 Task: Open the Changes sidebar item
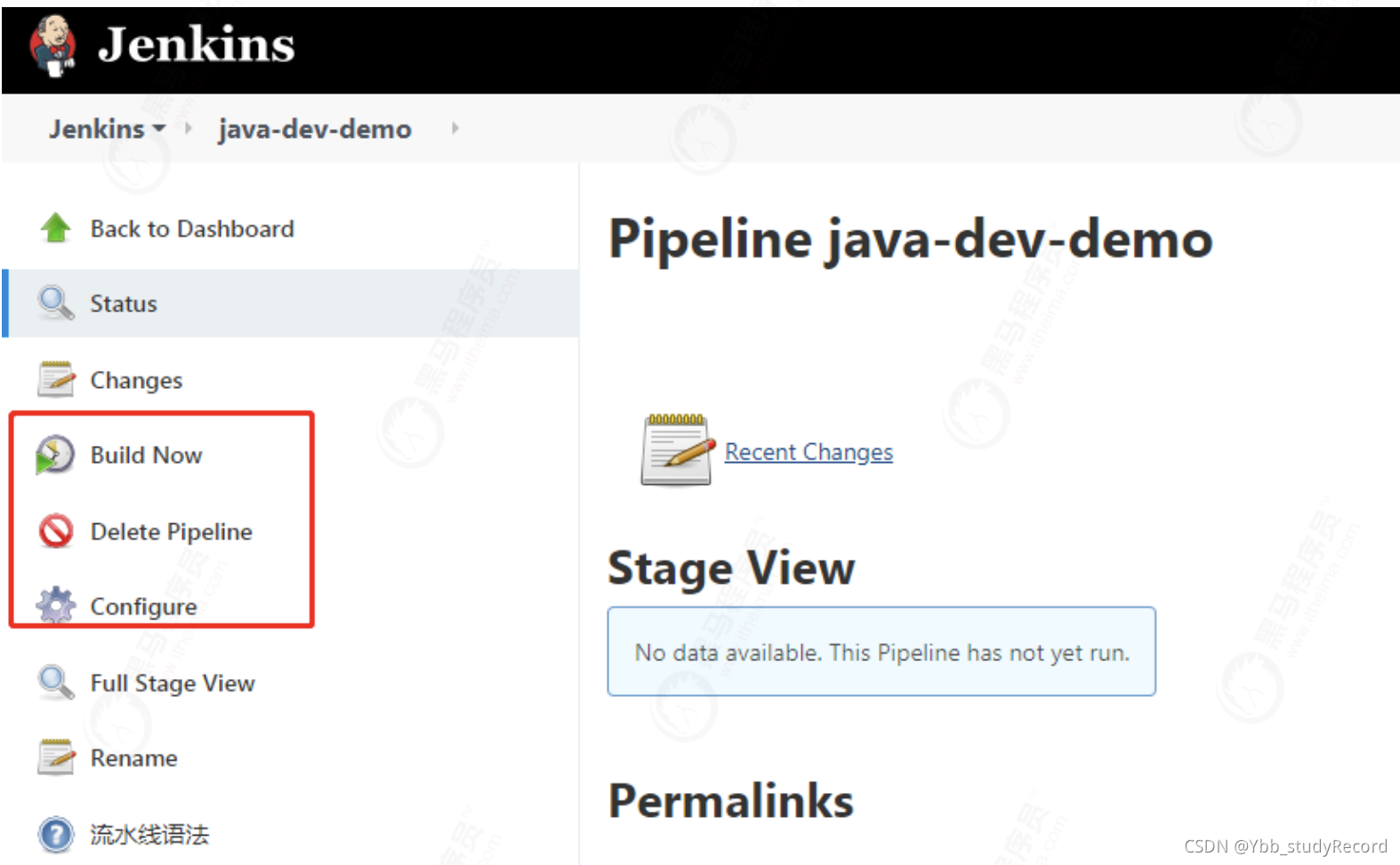[x=137, y=380]
